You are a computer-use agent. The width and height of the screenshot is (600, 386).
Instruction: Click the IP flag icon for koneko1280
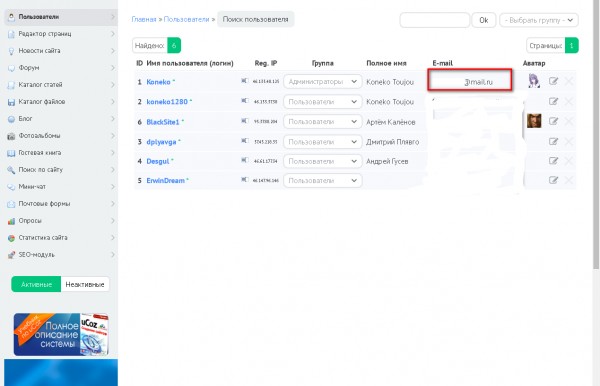point(245,101)
